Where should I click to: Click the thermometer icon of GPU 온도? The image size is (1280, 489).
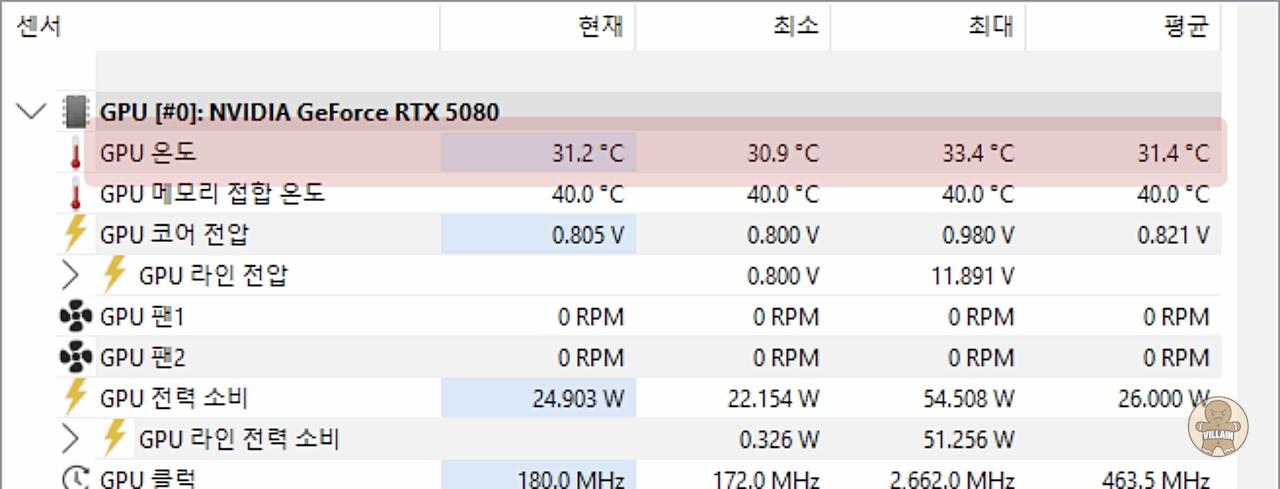click(74, 153)
